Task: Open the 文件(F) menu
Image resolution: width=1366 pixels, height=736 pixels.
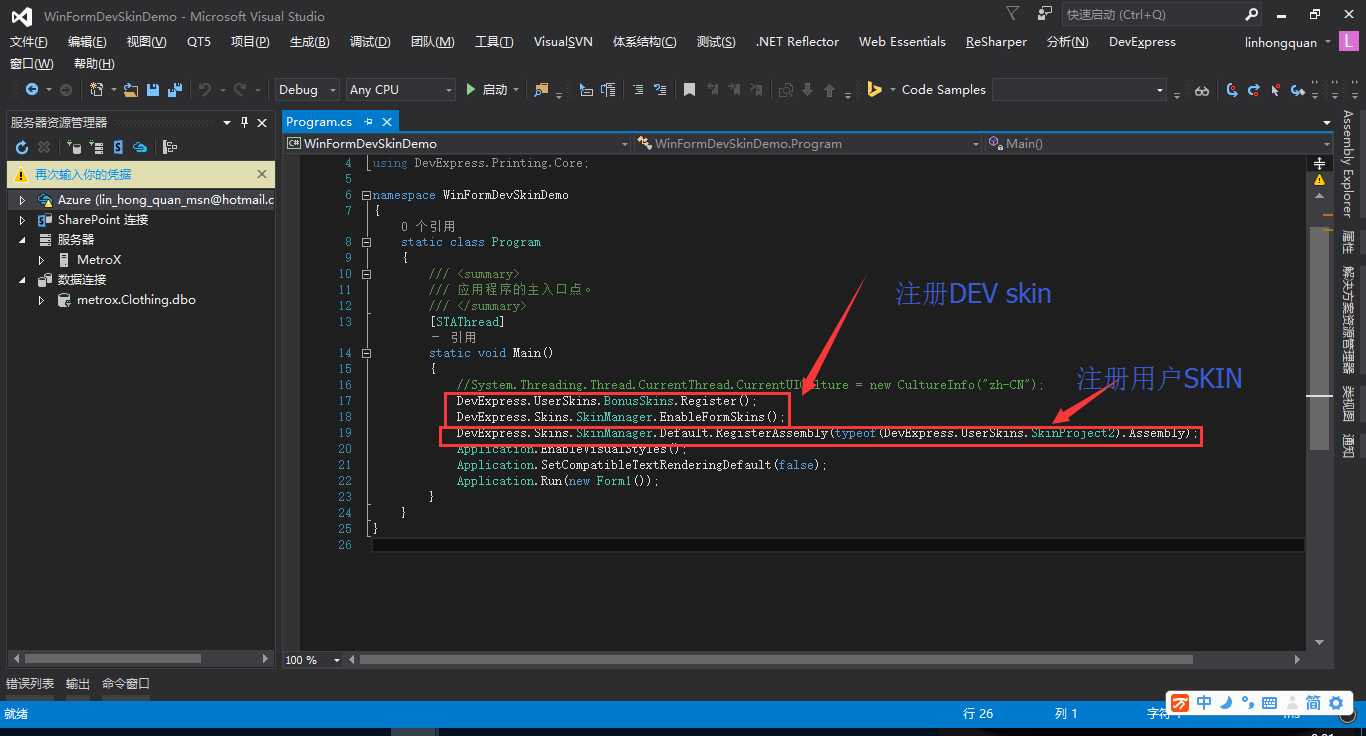Action: tap(28, 42)
